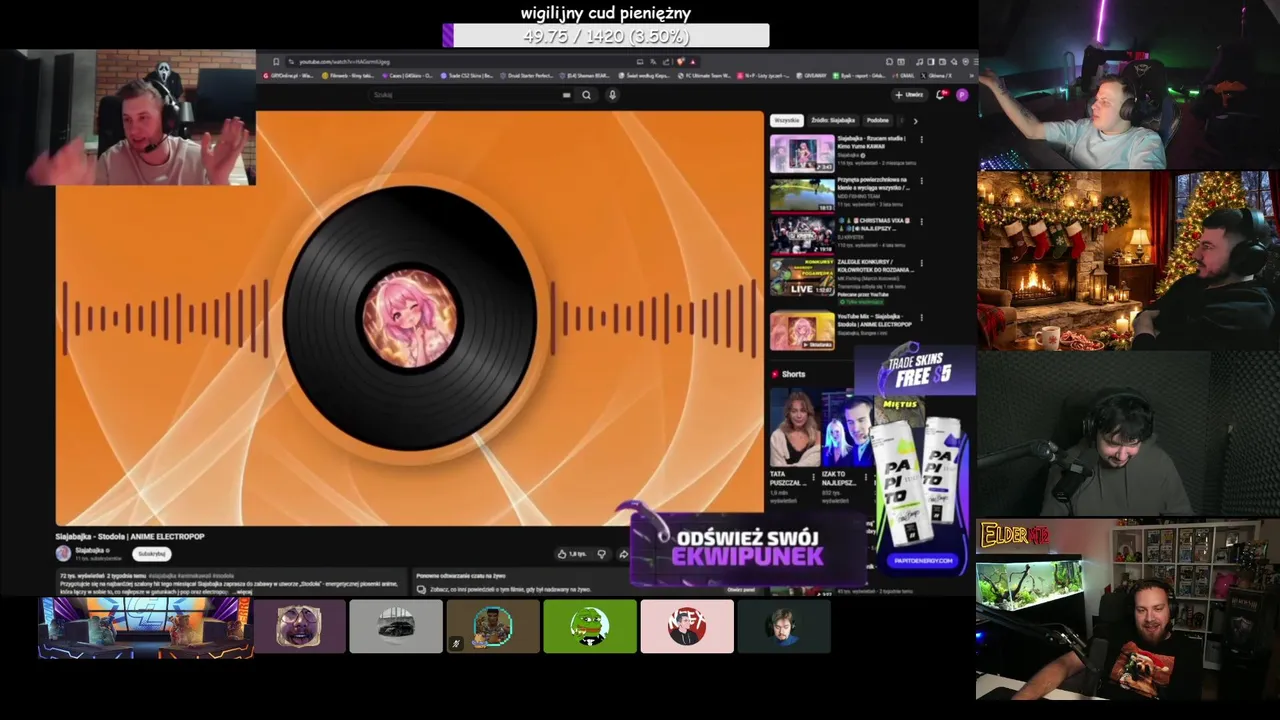Select the car avatar tile

396,626
